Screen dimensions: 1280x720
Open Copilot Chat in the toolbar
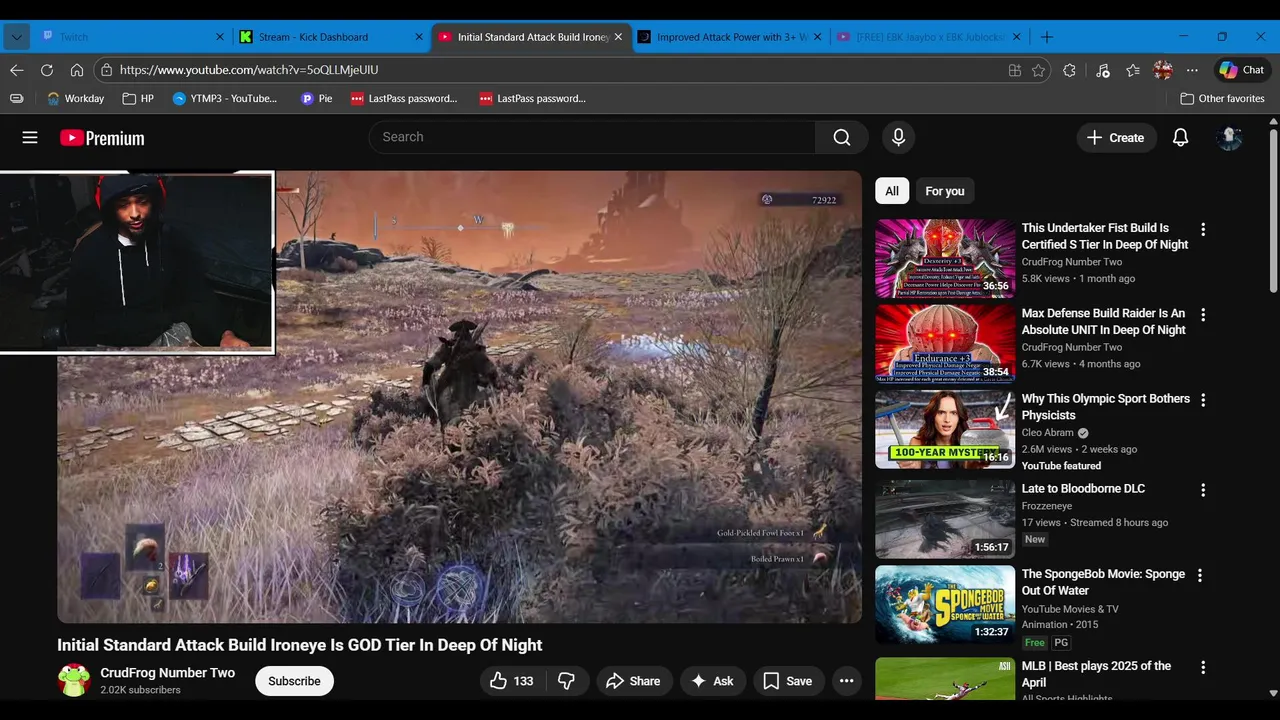[1241, 70]
